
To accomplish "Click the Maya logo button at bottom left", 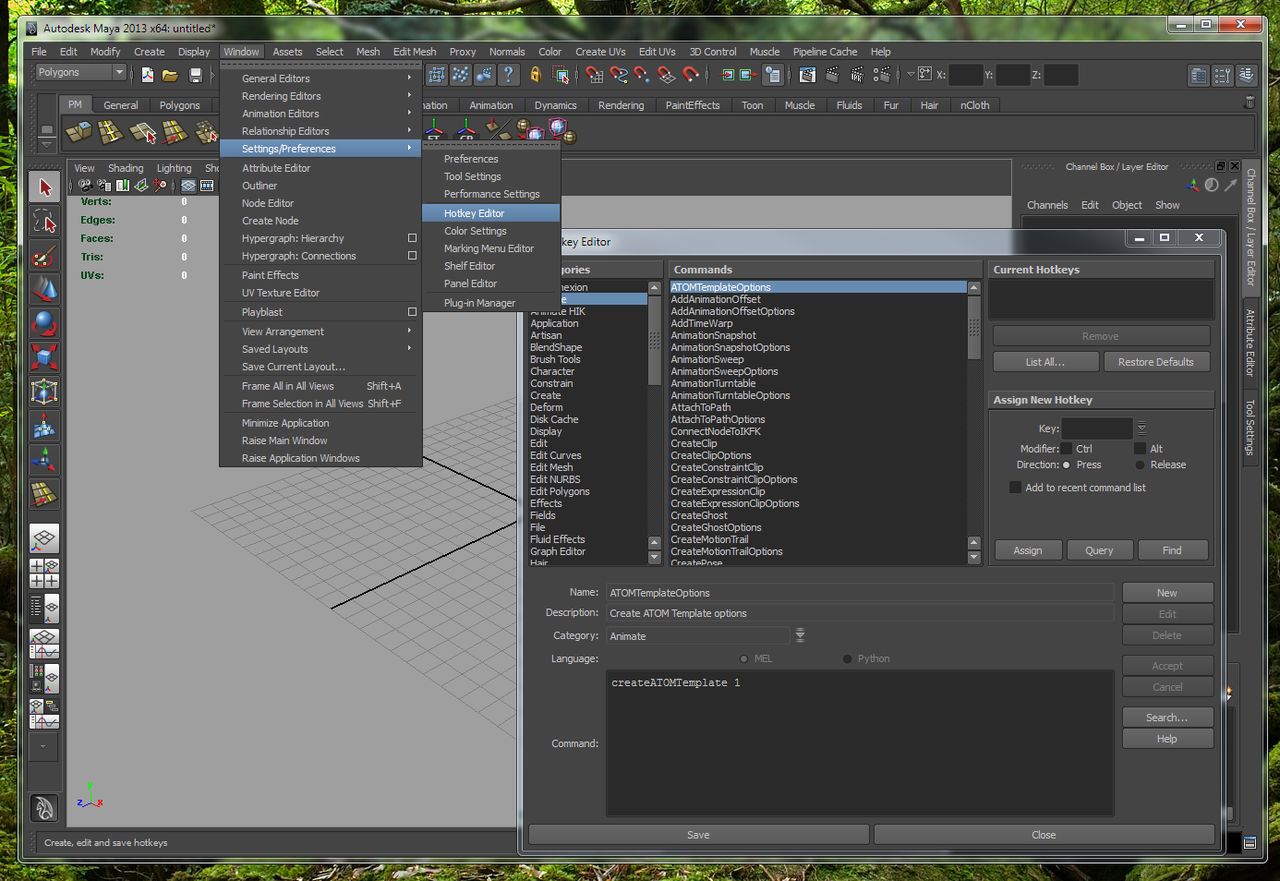I will pos(44,808).
